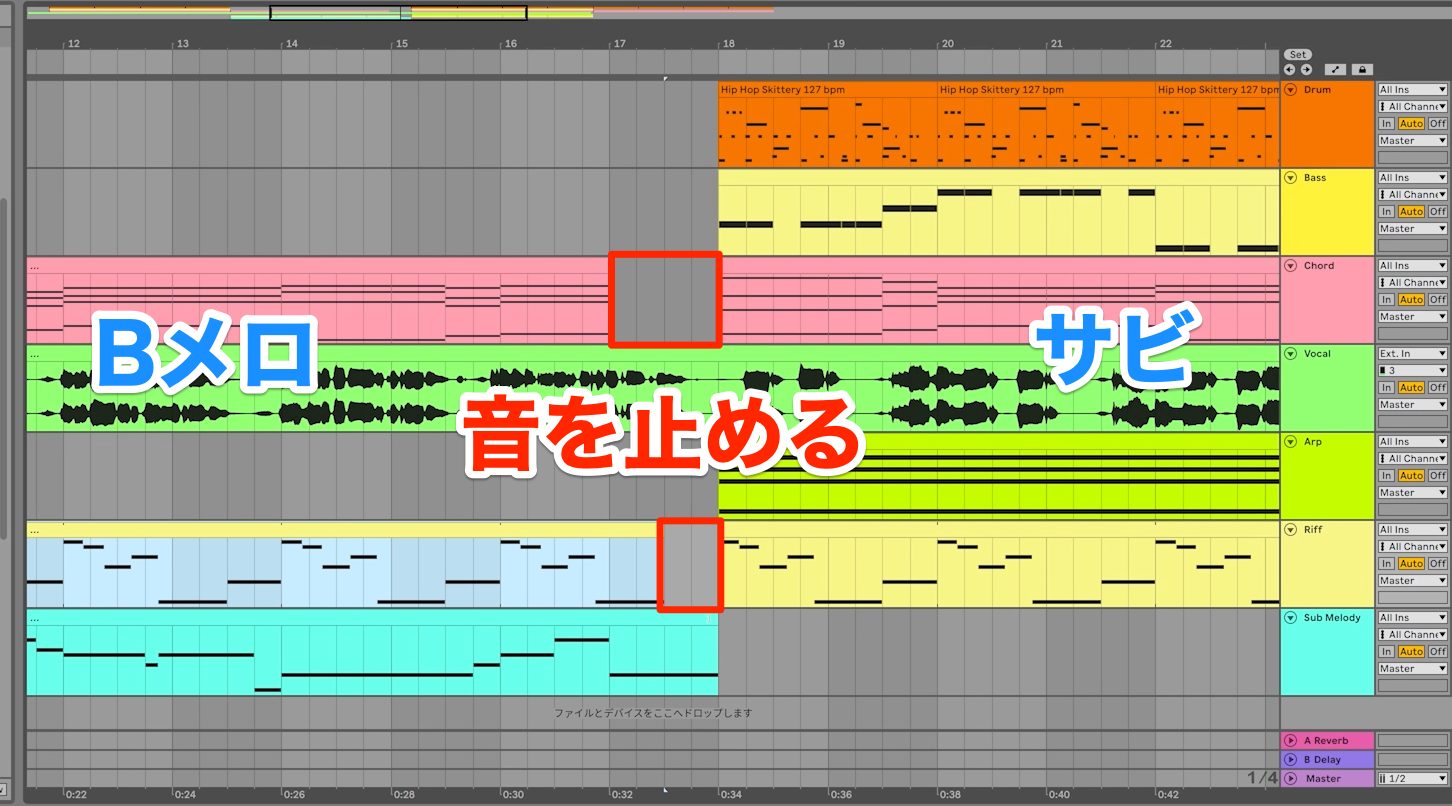
Task: Set Drum track monitor to Auto
Action: pyautogui.click(x=1411, y=124)
